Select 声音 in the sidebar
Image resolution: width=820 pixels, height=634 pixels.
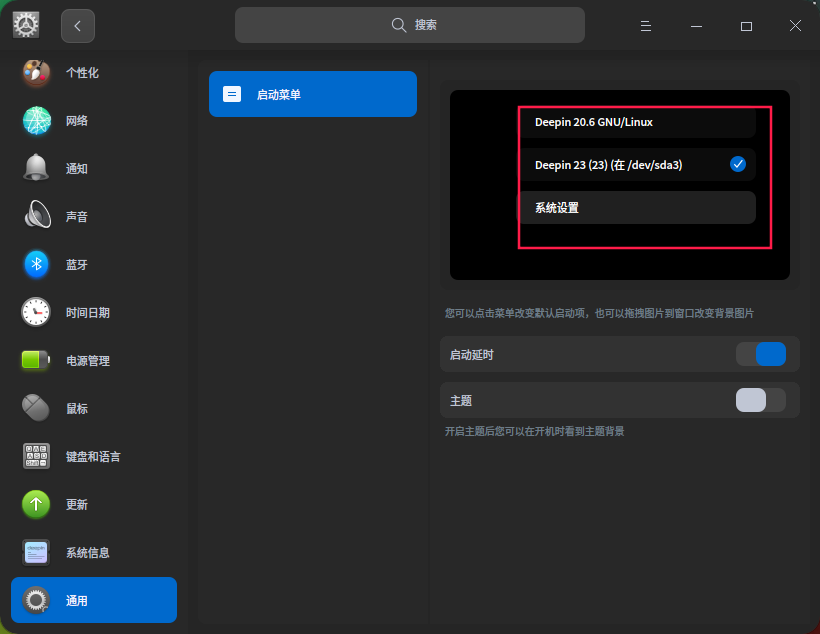coord(94,216)
